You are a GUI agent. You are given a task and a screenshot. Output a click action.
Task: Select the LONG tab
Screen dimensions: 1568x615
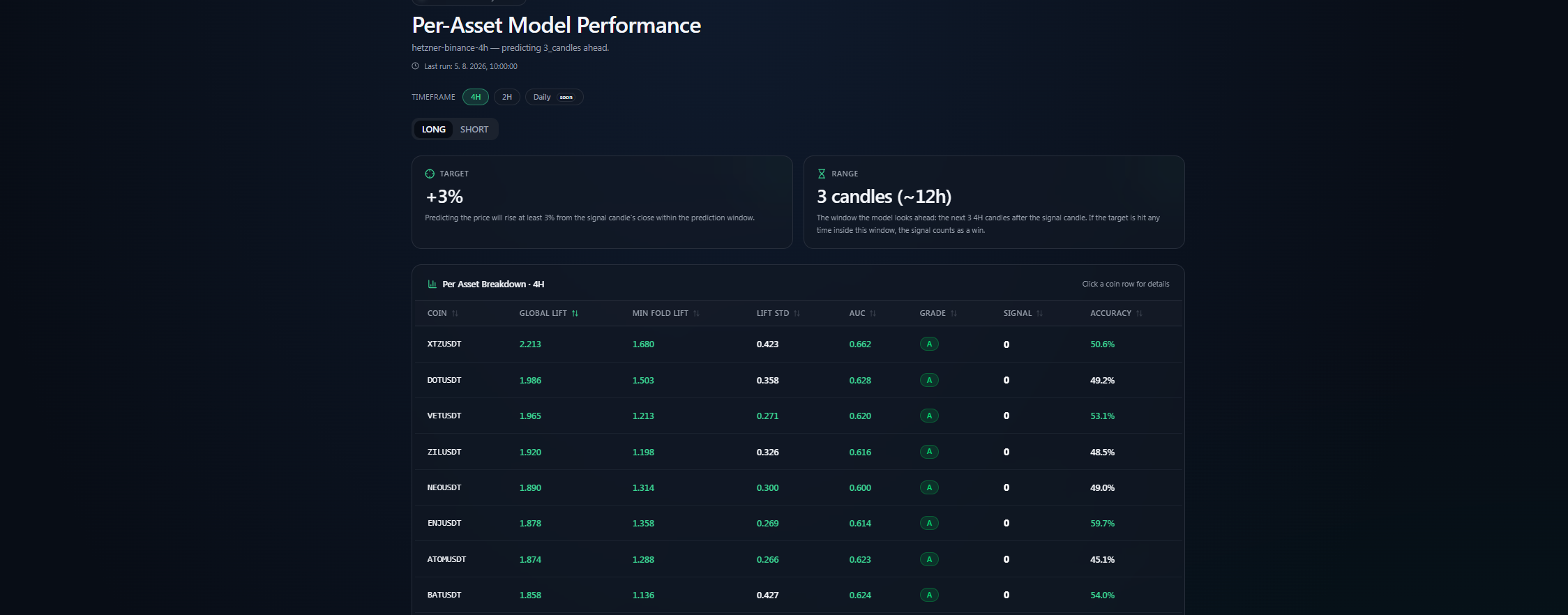tap(434, 129)
